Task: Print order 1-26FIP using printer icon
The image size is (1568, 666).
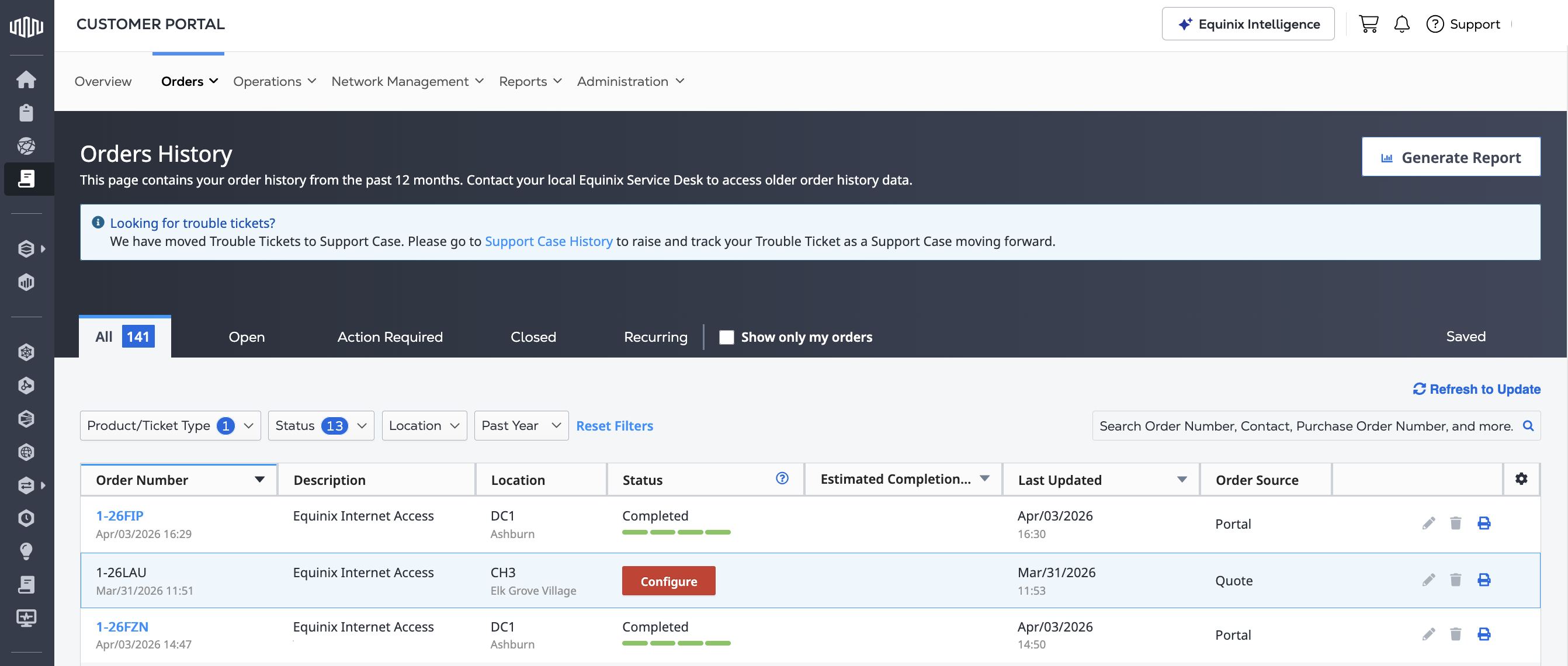Action: coord(1483,523)
